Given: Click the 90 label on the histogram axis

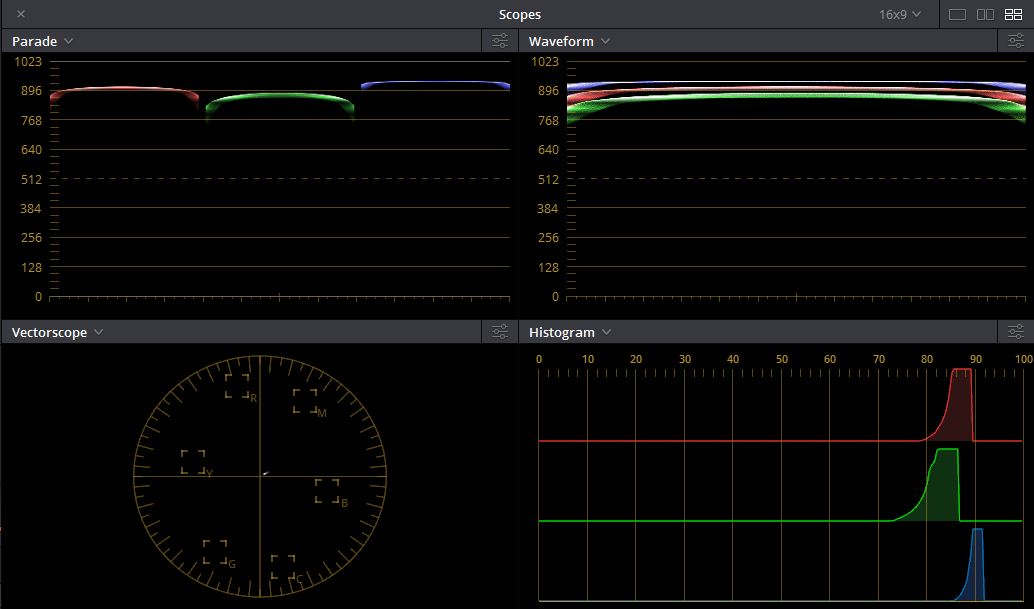Looking at the screenshot, I should coord(975,359).
